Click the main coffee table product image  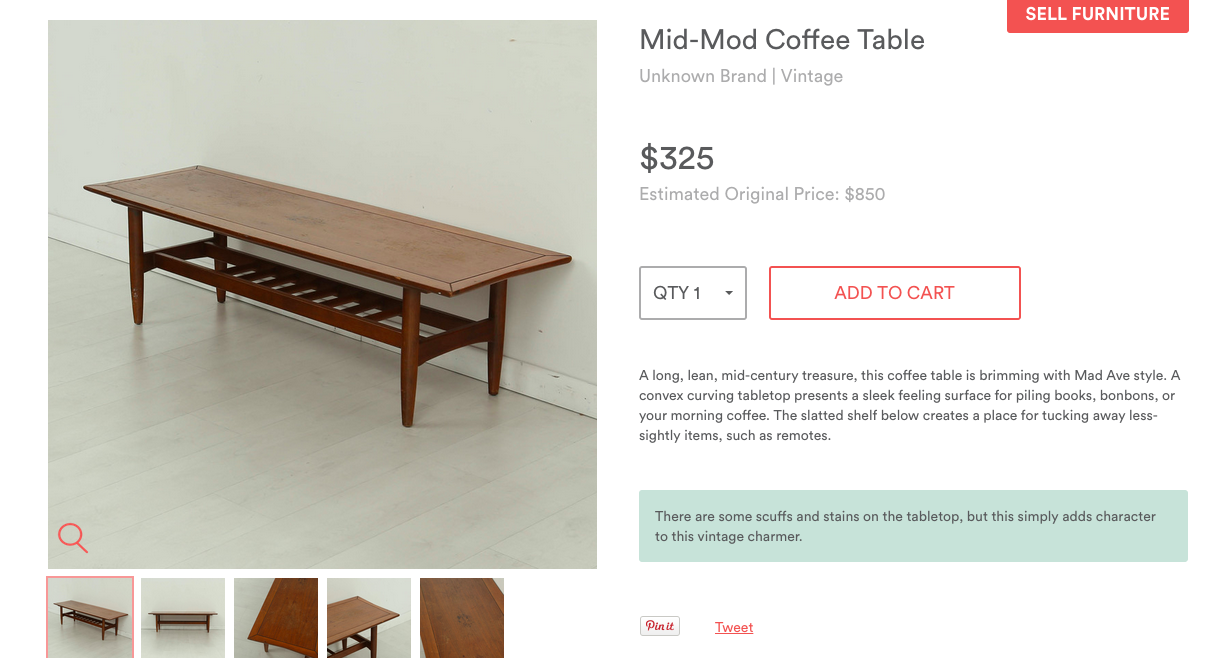[322, 294]
